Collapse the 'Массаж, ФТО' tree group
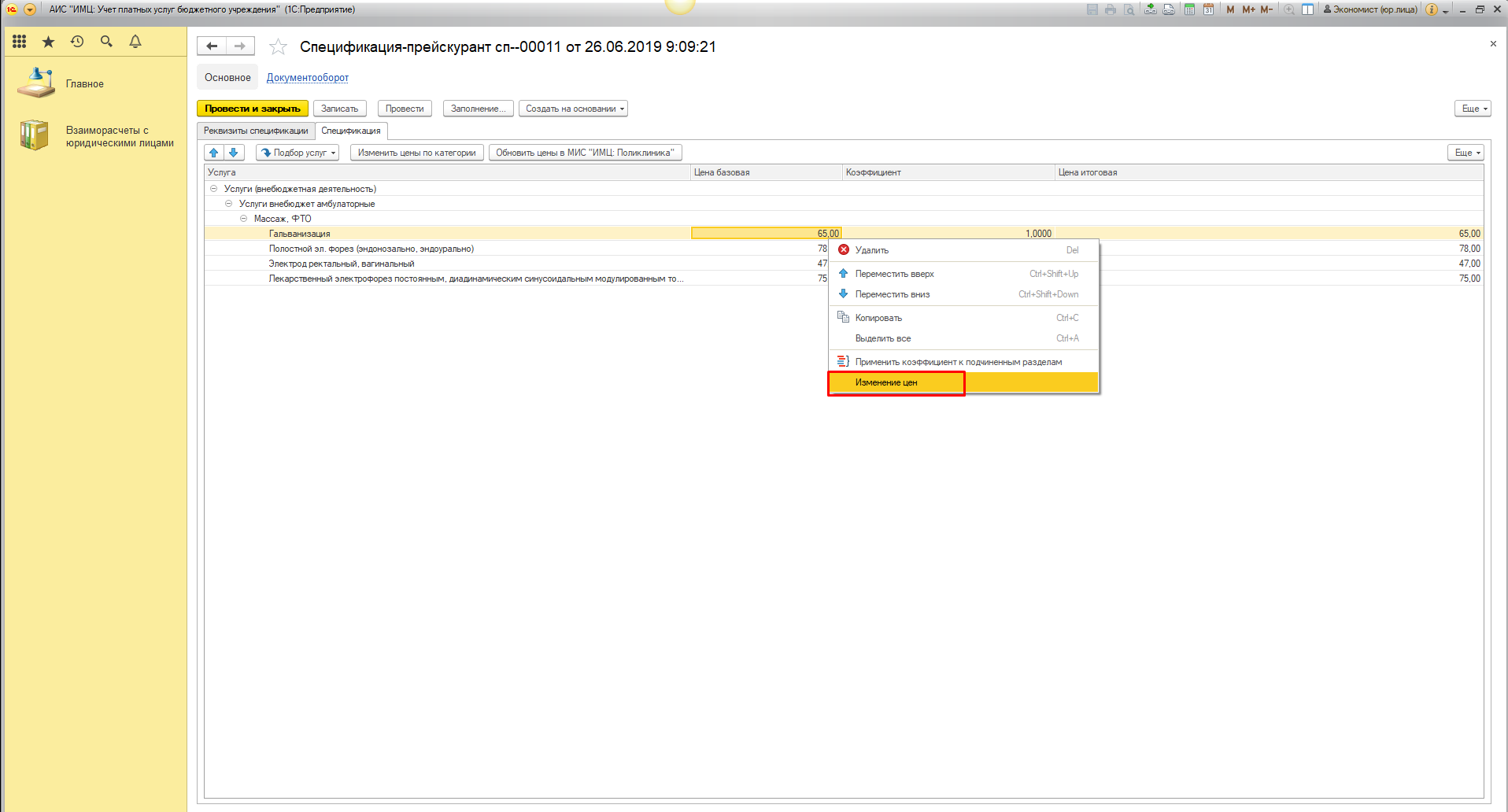Viewport: 1508px width, 812px height. [x=244, y=219]
